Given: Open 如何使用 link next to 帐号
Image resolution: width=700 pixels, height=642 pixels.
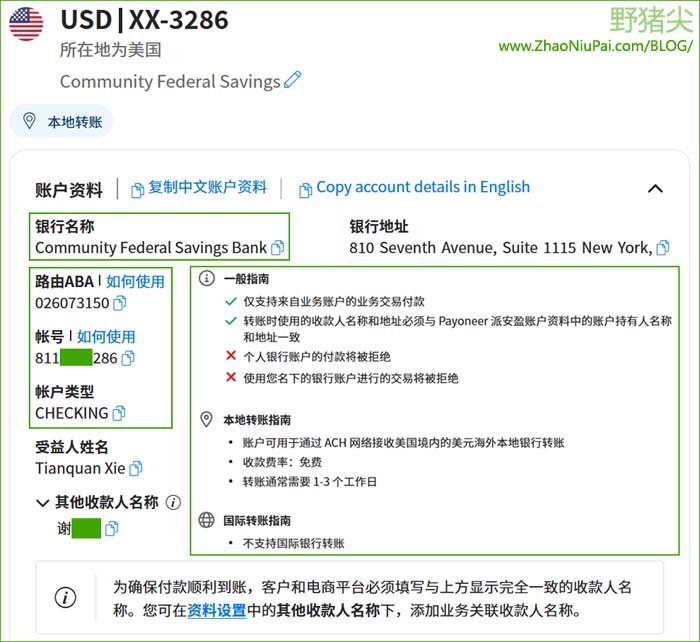Looking at the screenshot, I should click(x=106, y=337).
